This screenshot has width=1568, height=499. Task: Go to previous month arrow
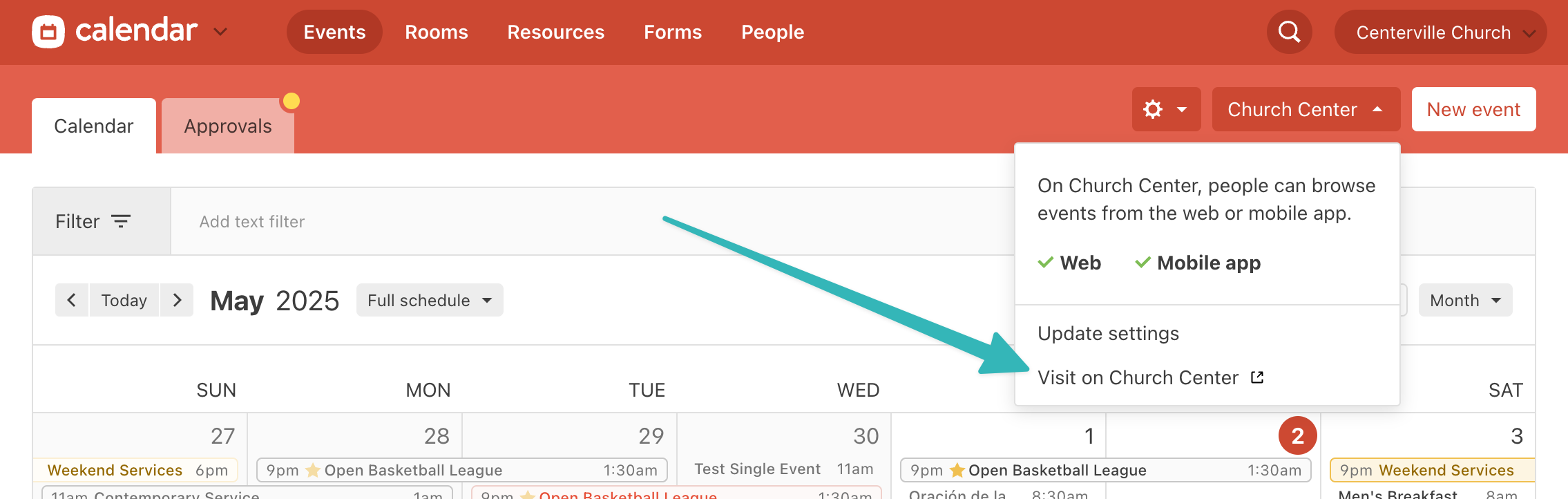coord(71,300)
